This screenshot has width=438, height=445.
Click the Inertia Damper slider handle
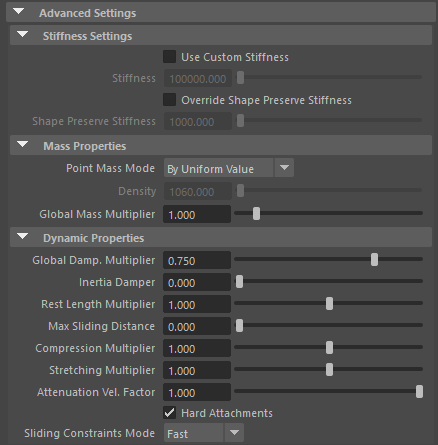click(x=239, y=282)
